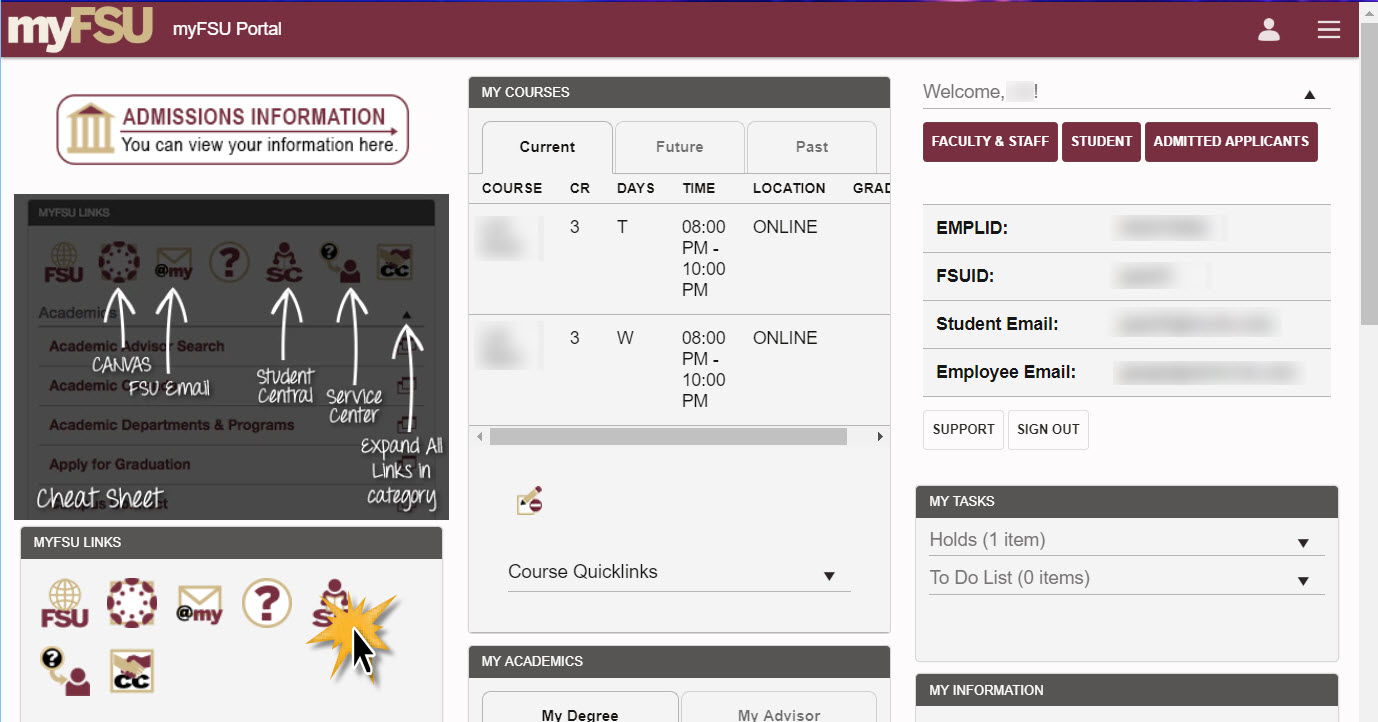This screenshot has width=1378, height=722.
Task: Click the question mark help icon
Action: (267, 603)
